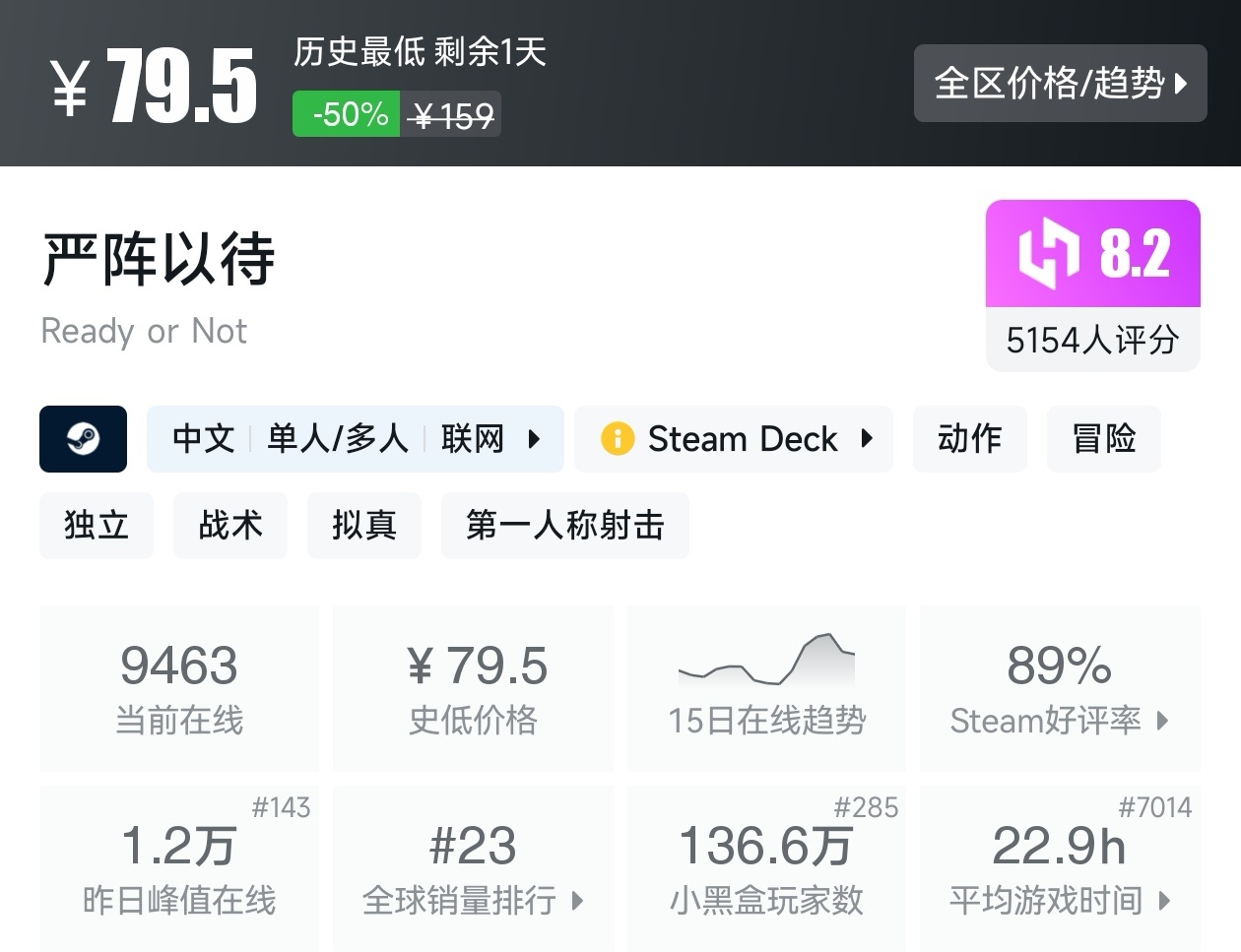This screenshot has width=1241, height=952.
Task: Click the #23 全球销量排行 stat
Action: point(473,868)
